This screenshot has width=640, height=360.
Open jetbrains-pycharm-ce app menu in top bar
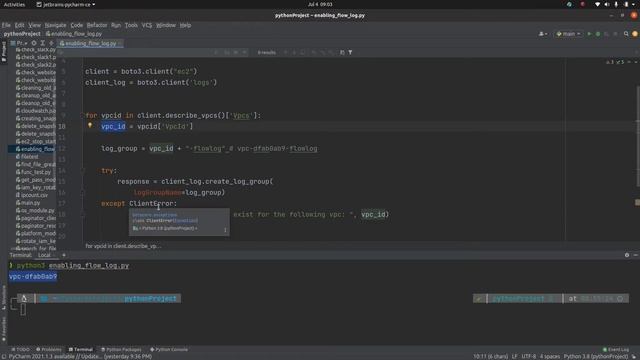pos(66,4)
